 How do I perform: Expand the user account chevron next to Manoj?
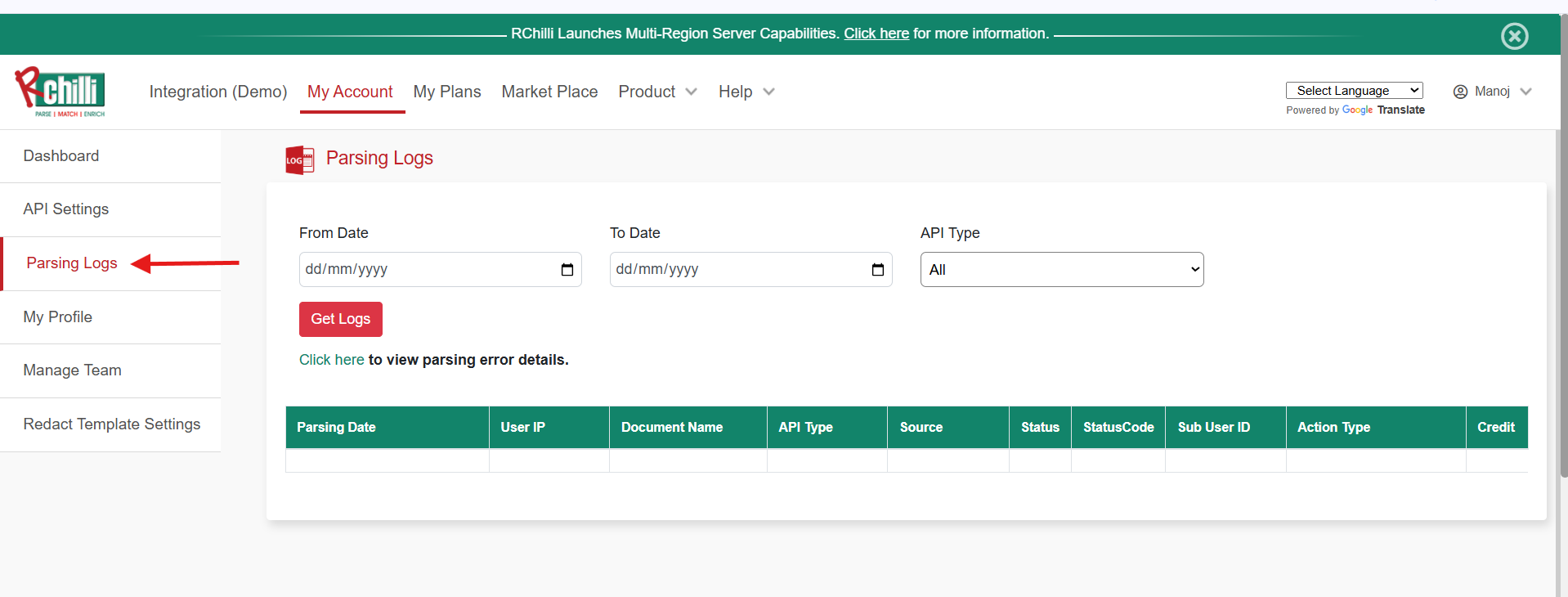pos(1525,92)
